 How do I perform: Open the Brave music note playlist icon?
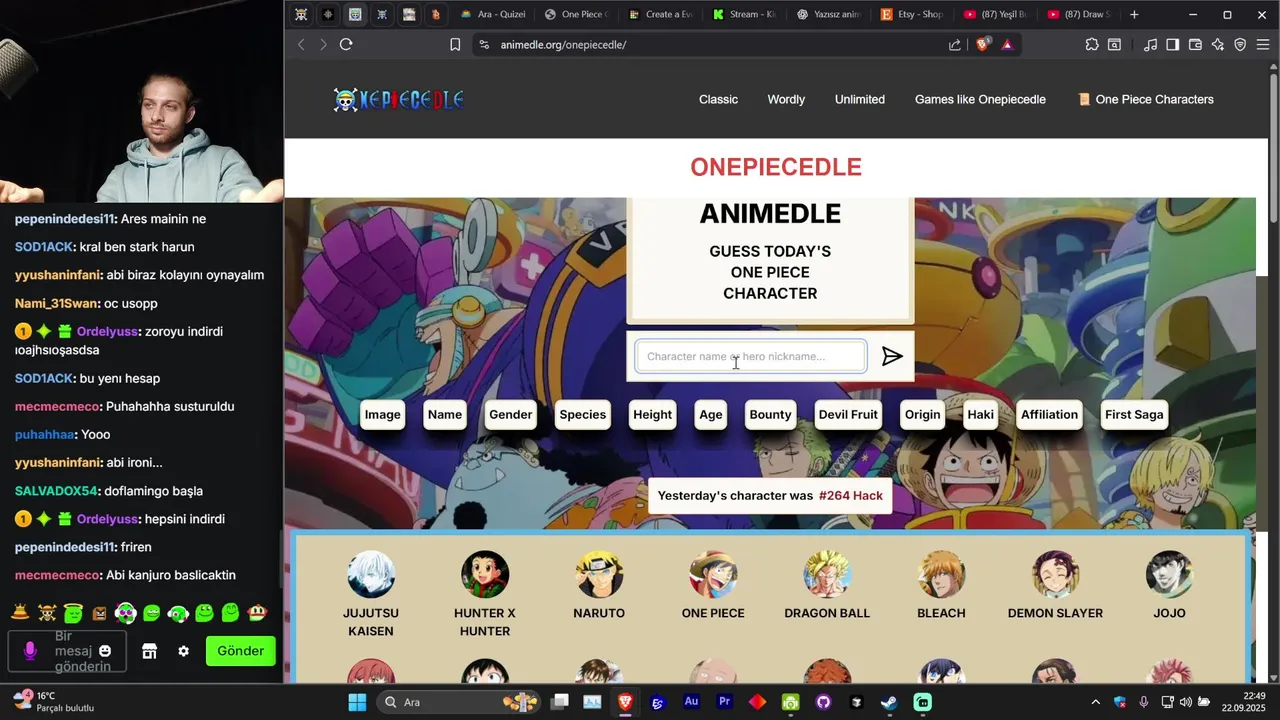click(x=1151, y=44)
